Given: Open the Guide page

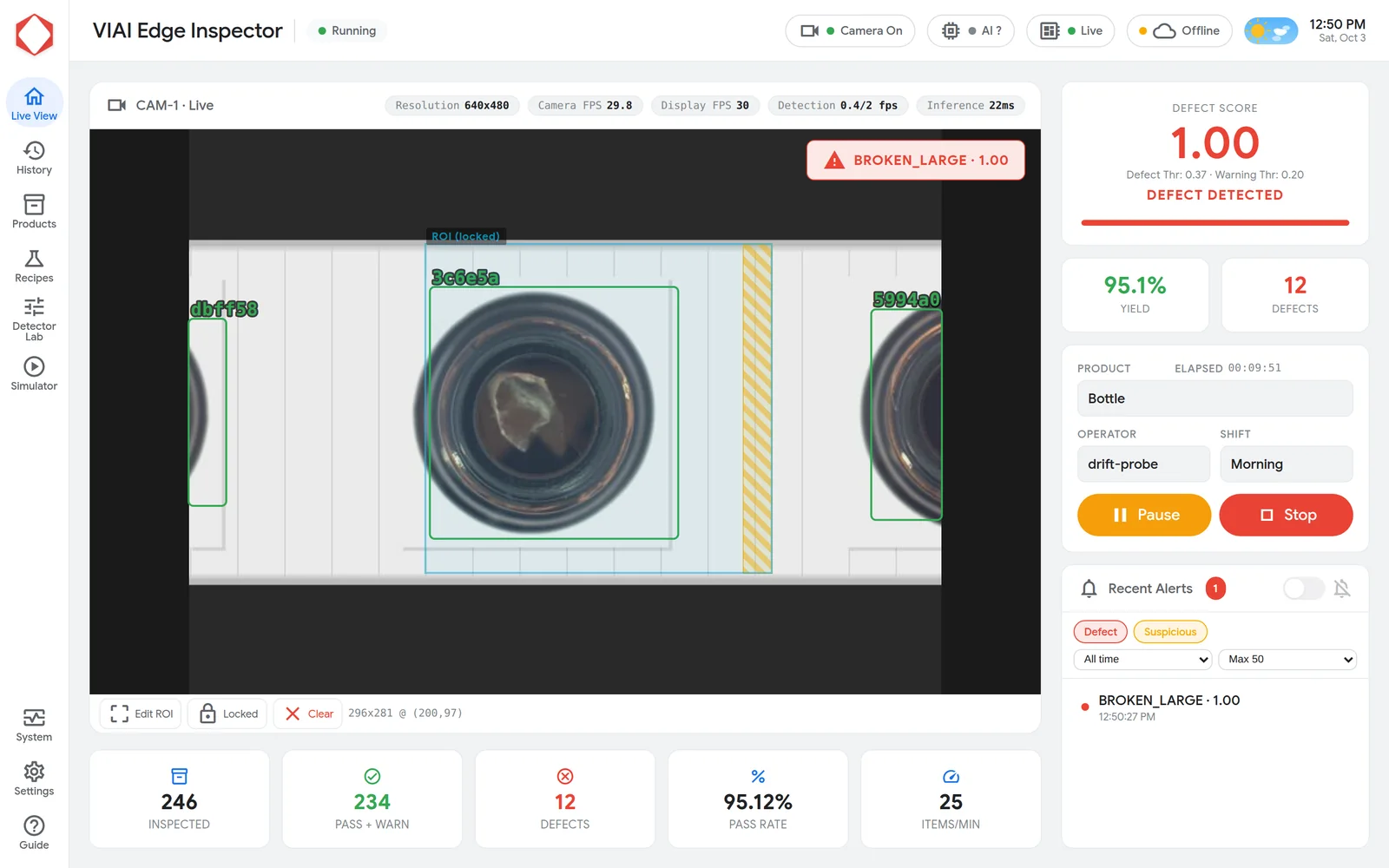Looking at the screenshot, I should coord(34,832).
